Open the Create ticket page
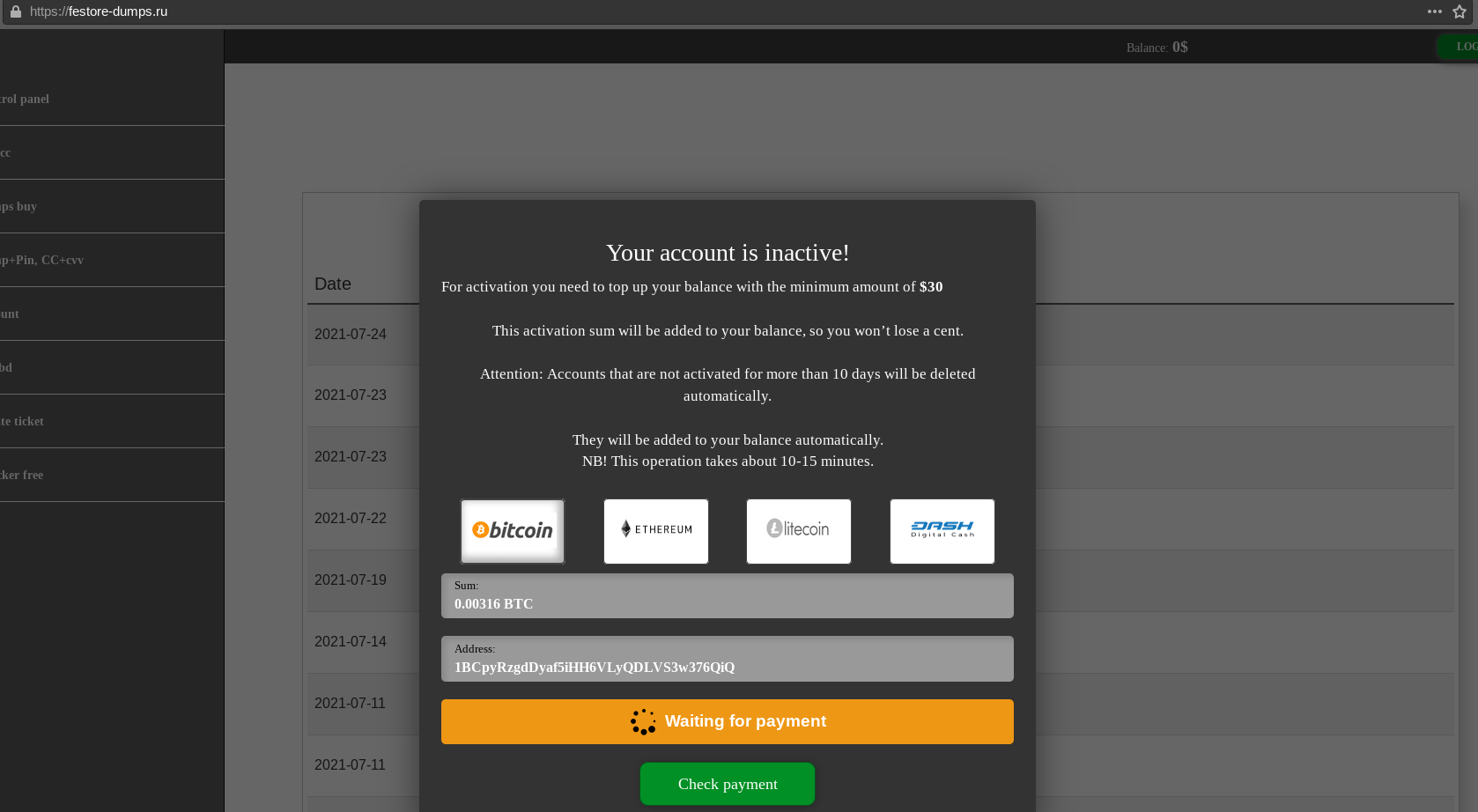1478x812 pixels. (x=53, y=421)
